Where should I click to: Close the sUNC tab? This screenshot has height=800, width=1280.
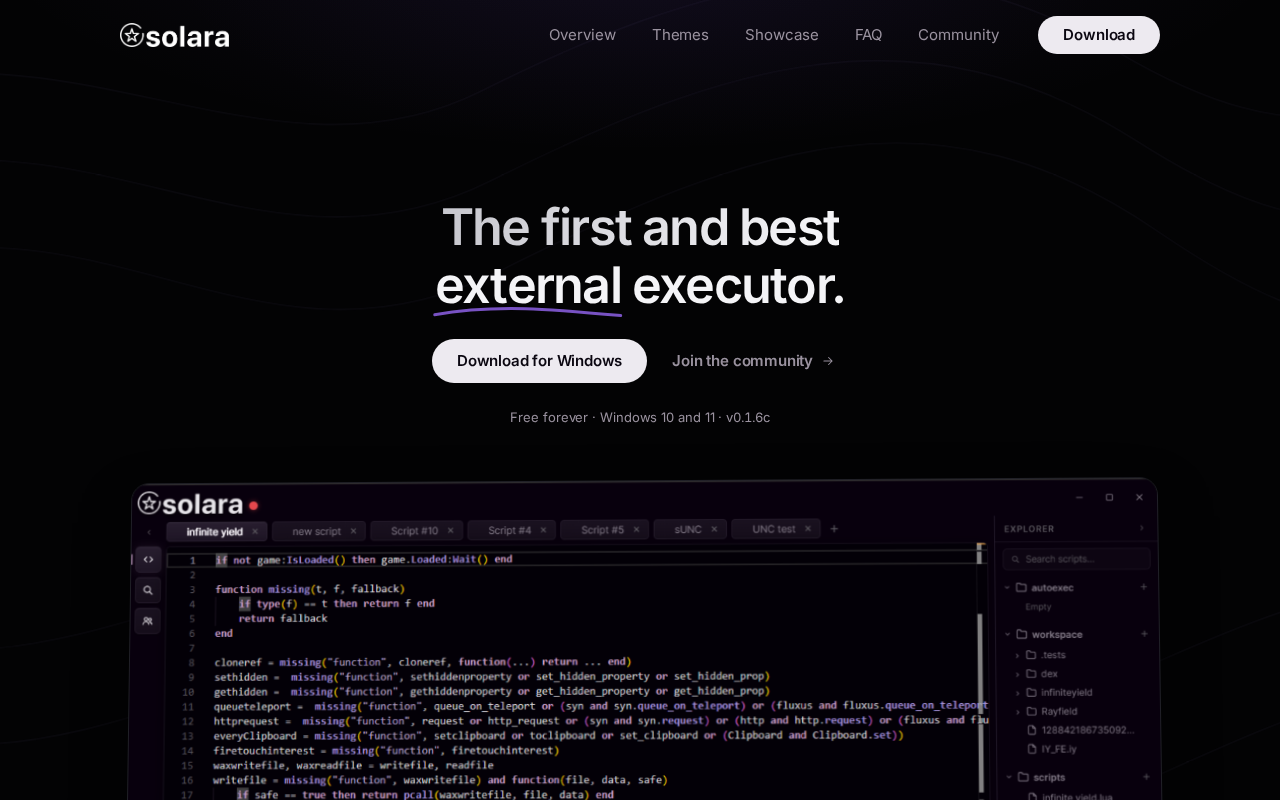coord(714,530)
